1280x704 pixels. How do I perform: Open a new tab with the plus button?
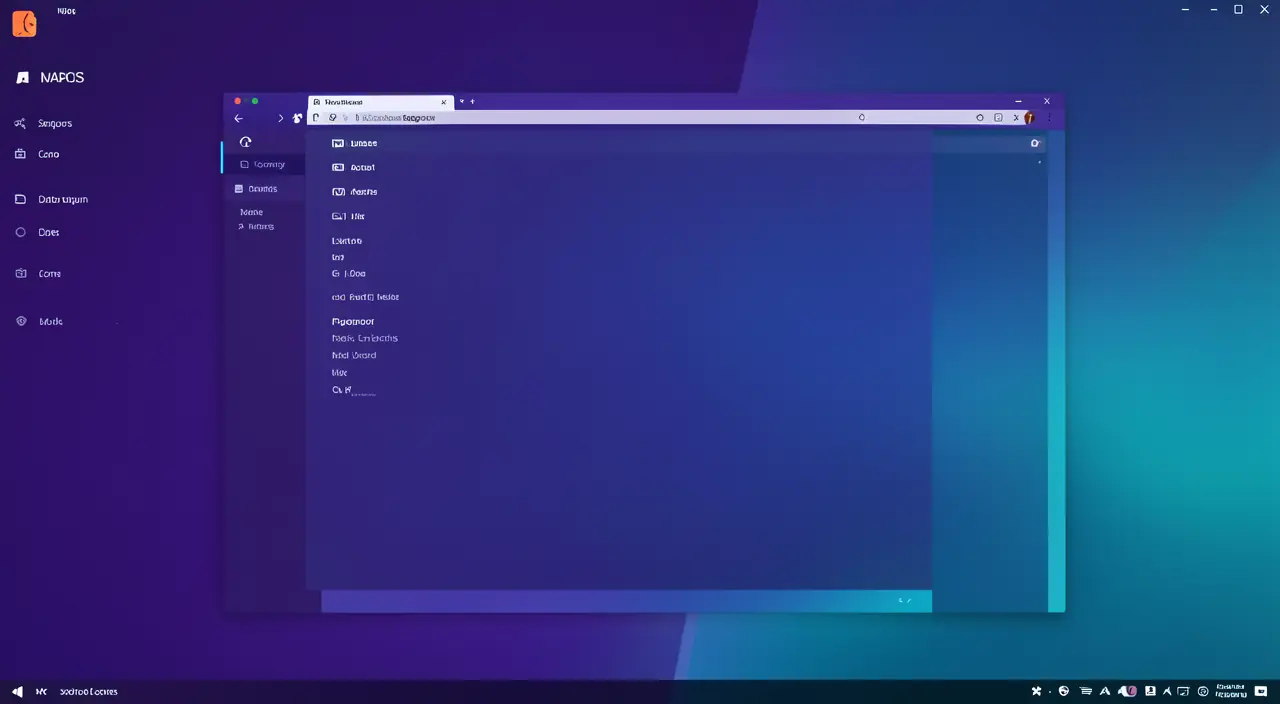coord(472,102)
